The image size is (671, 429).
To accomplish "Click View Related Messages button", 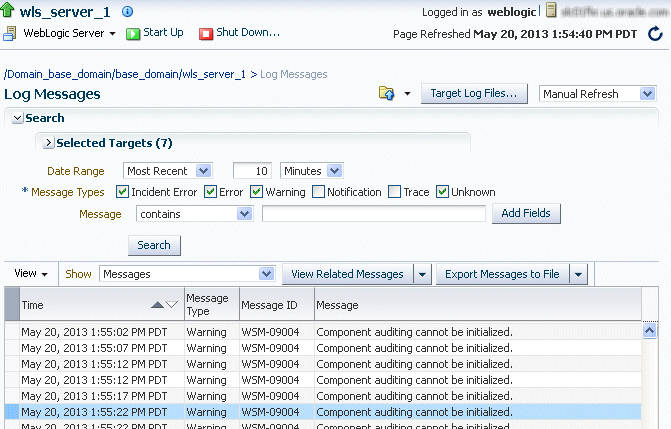I will click(347, 274).
